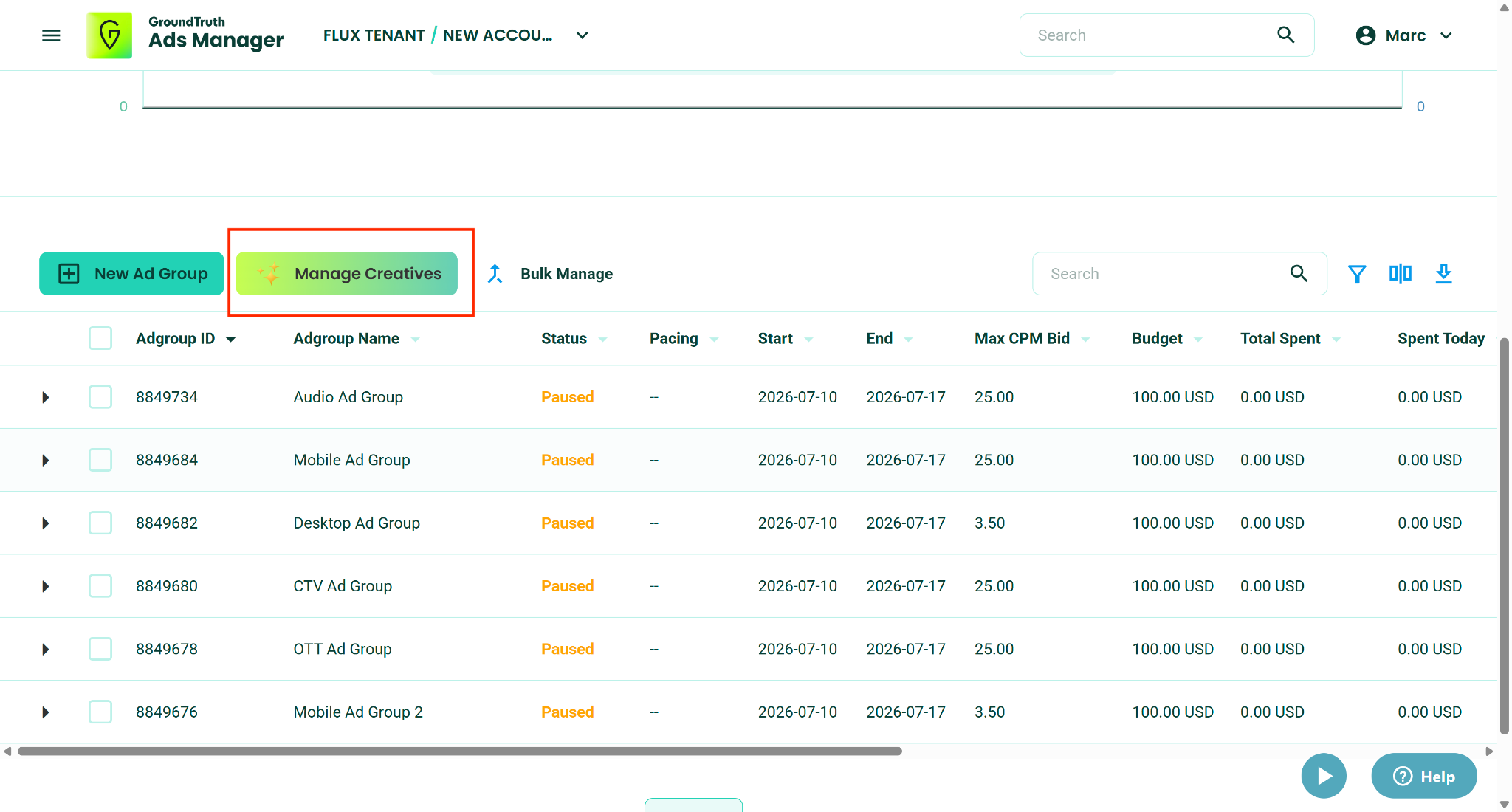Click the CTV Ad Group name
Viewport: 1512px width, 812px height.
343,586
